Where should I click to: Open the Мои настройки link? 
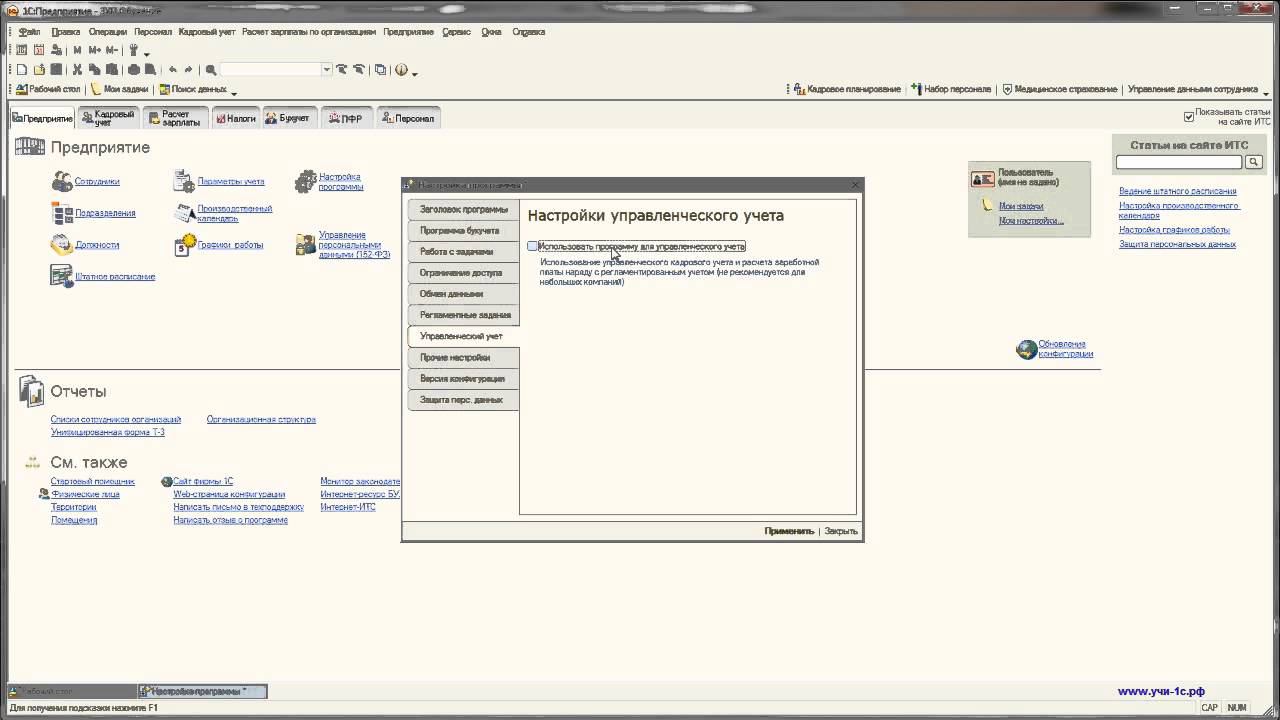(x=1031, y=220)
